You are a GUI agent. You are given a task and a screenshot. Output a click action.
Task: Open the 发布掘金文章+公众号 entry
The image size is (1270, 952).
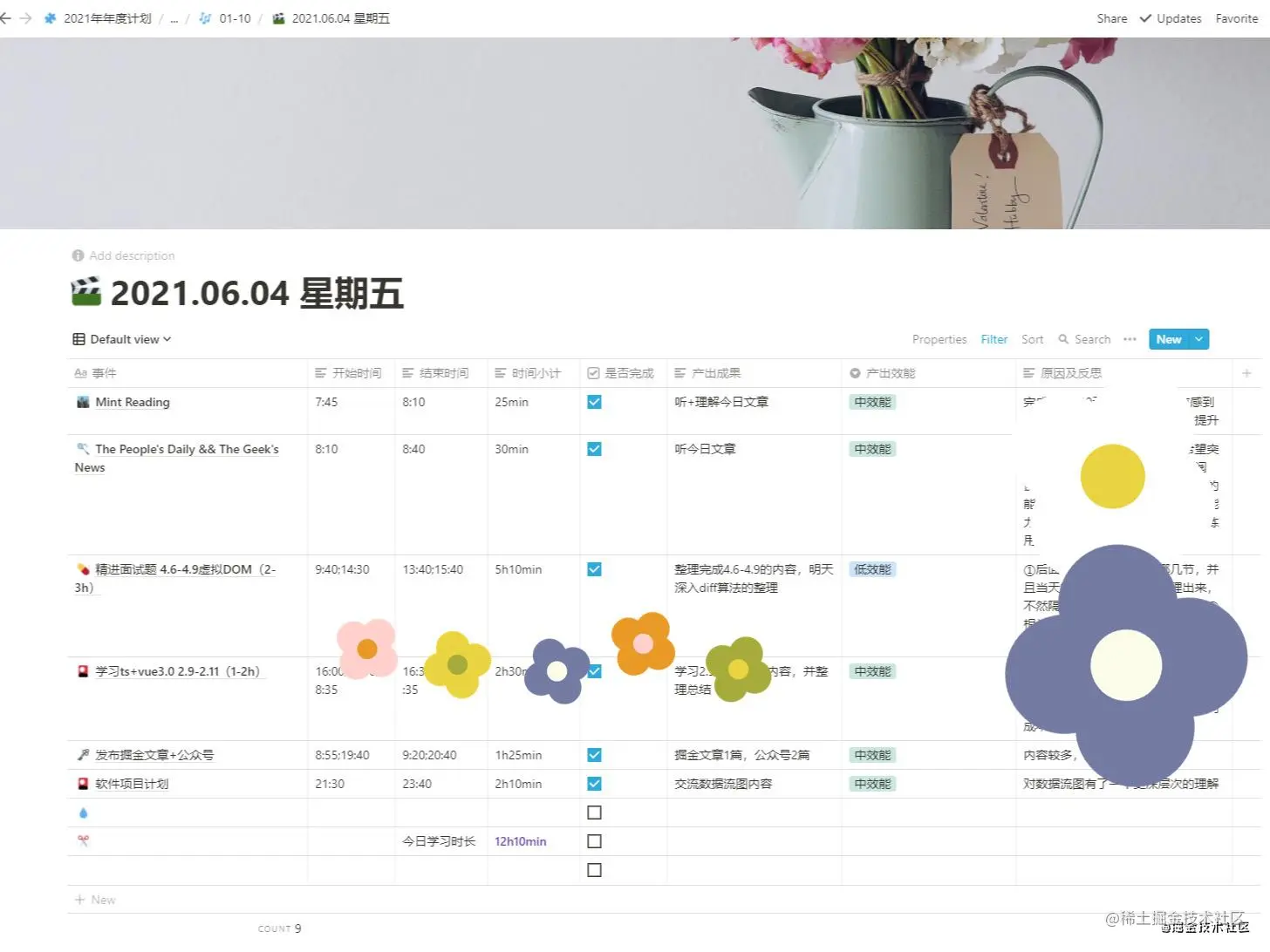pos(154,755)
